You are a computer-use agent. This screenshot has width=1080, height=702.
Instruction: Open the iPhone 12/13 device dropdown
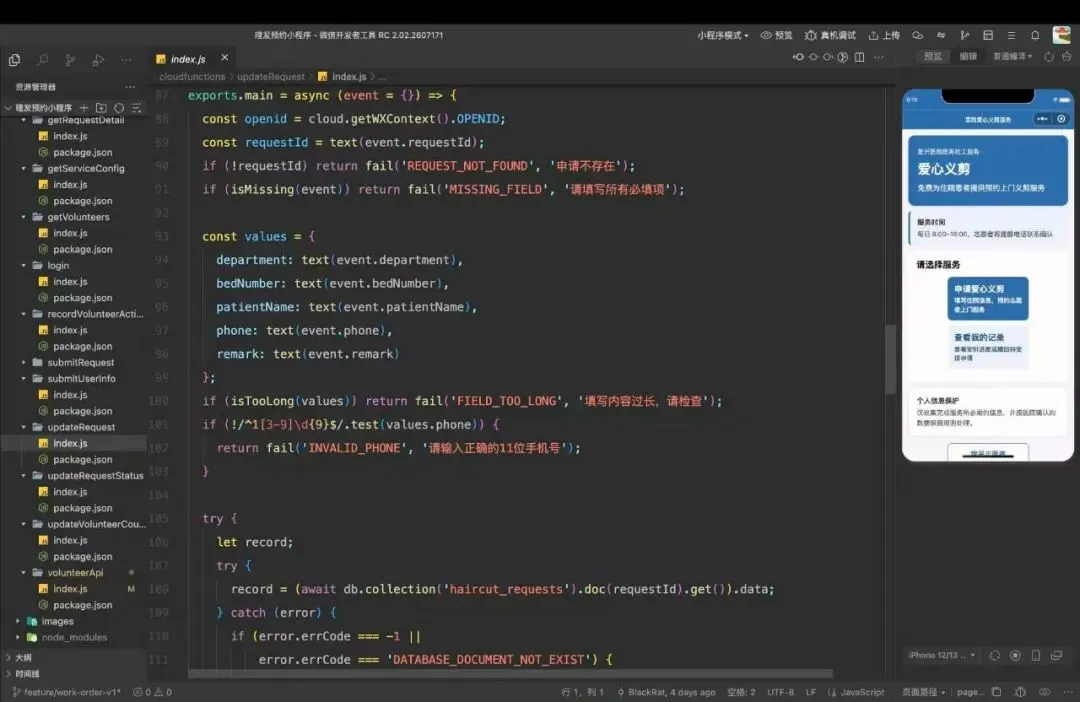coord(942,655)
